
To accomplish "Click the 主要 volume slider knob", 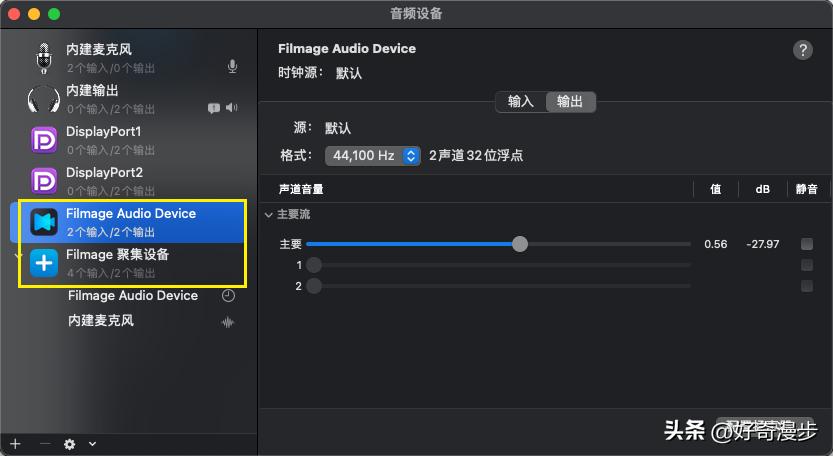I will (x=520, y=244).
